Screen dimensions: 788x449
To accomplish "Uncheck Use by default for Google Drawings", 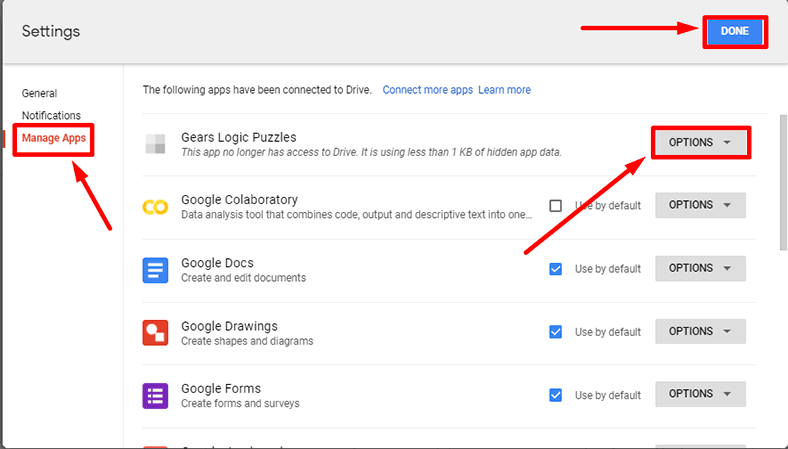I will (x=555, y=332).
